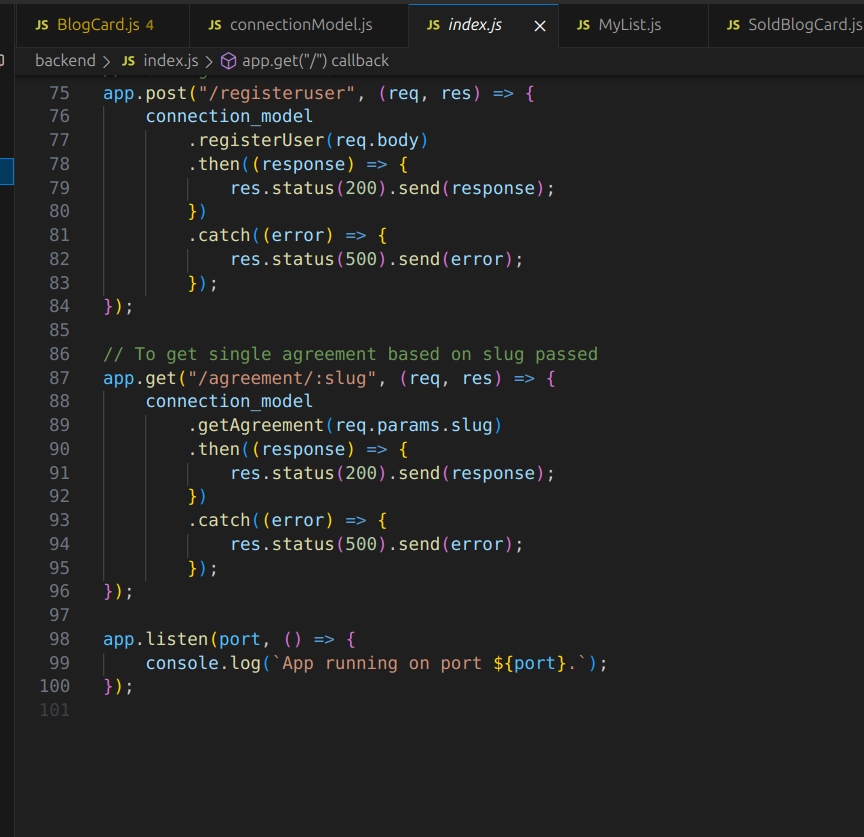Select the MyList.js tab

tap(629, 25)
